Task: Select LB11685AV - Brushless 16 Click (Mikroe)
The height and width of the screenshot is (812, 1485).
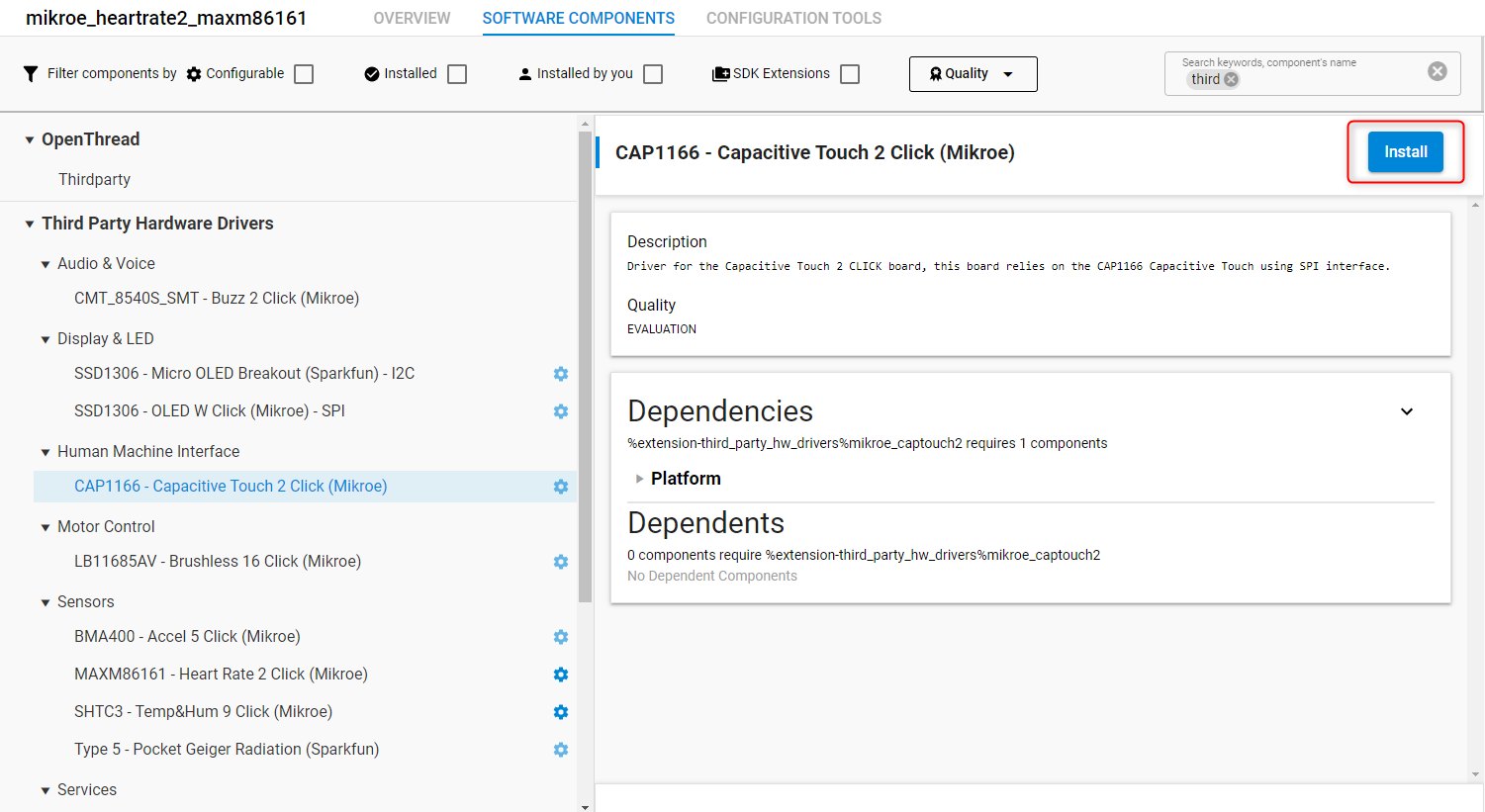Action: pyautogui.click(x=218, y=561)
